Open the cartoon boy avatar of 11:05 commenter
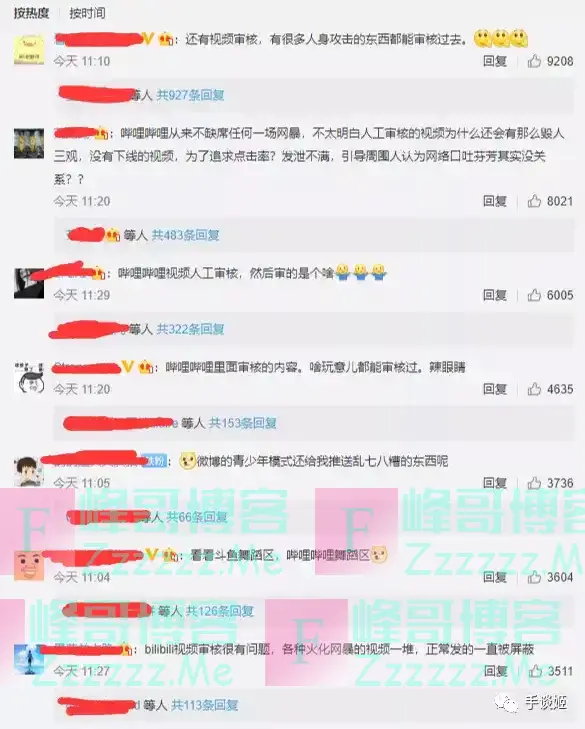The height and width of the screenshot is (729, 585). (29, 471)
